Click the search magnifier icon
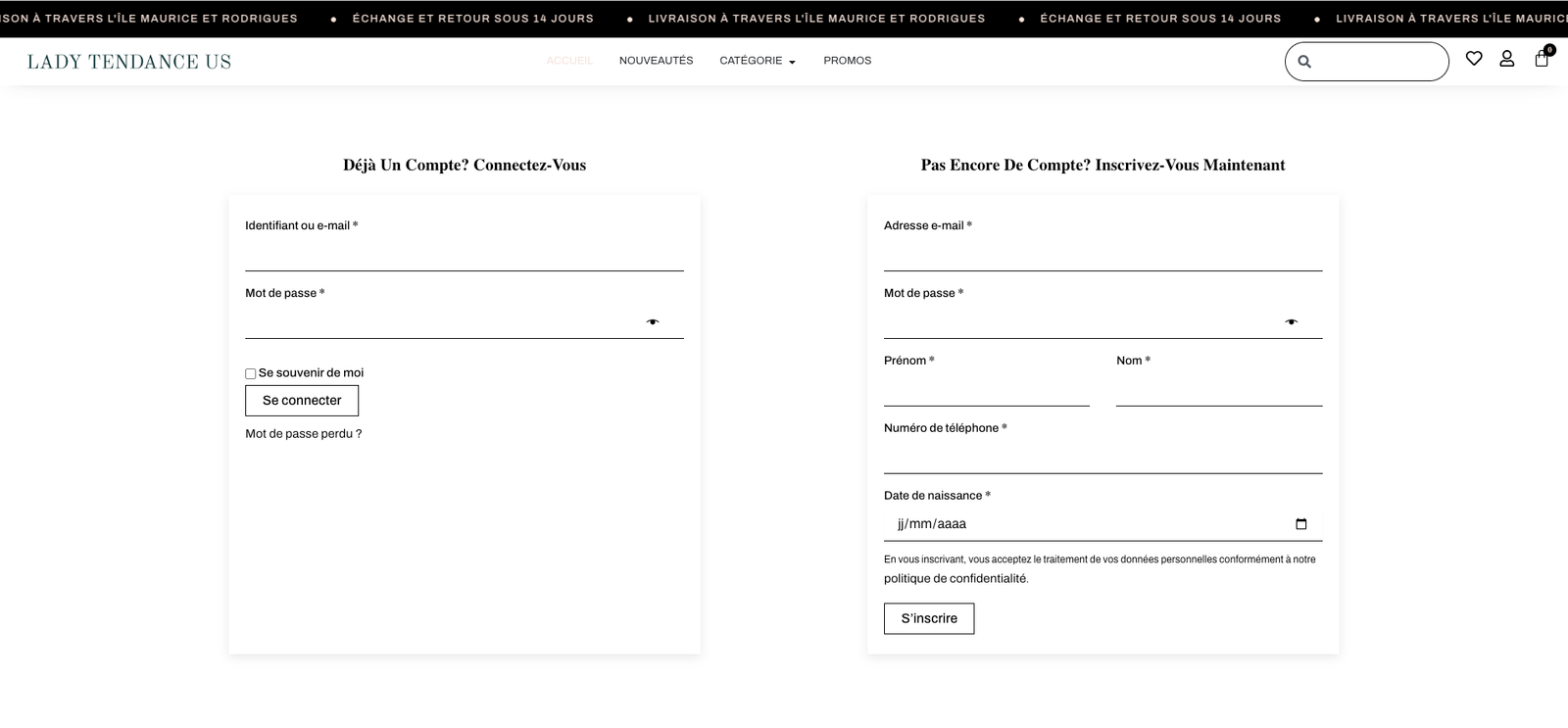 click(1304, 62)
